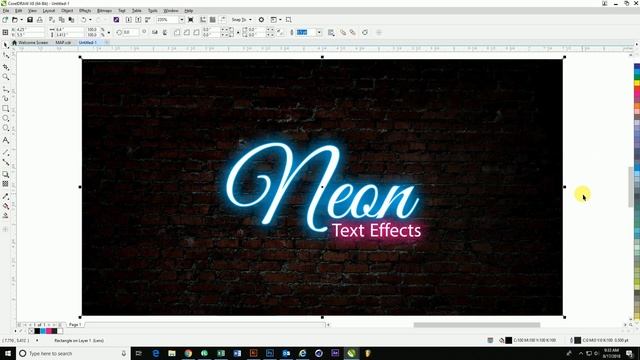Select the Rectangle tool

(x=6, y=109)
